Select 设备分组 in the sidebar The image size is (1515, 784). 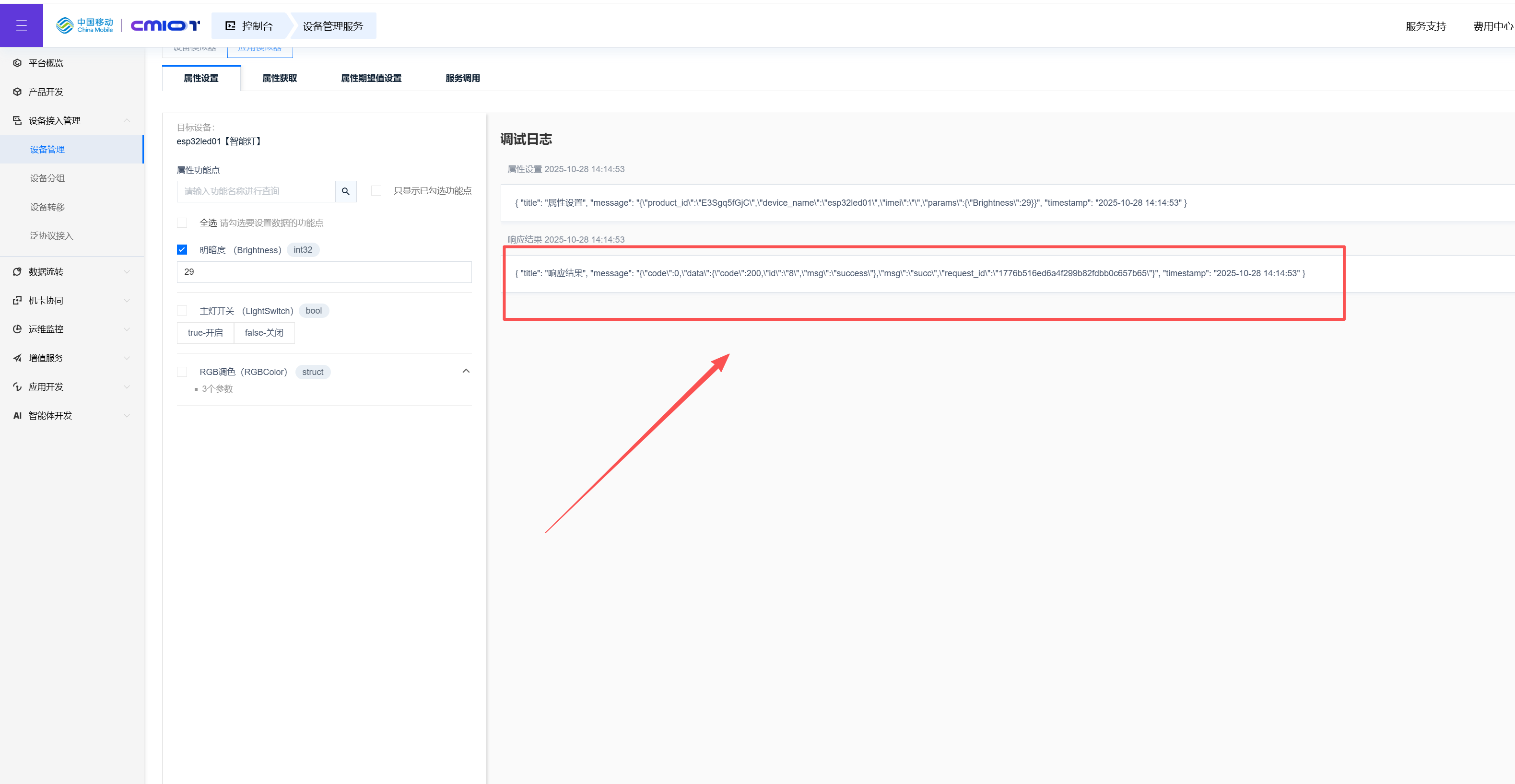[47, 178]
